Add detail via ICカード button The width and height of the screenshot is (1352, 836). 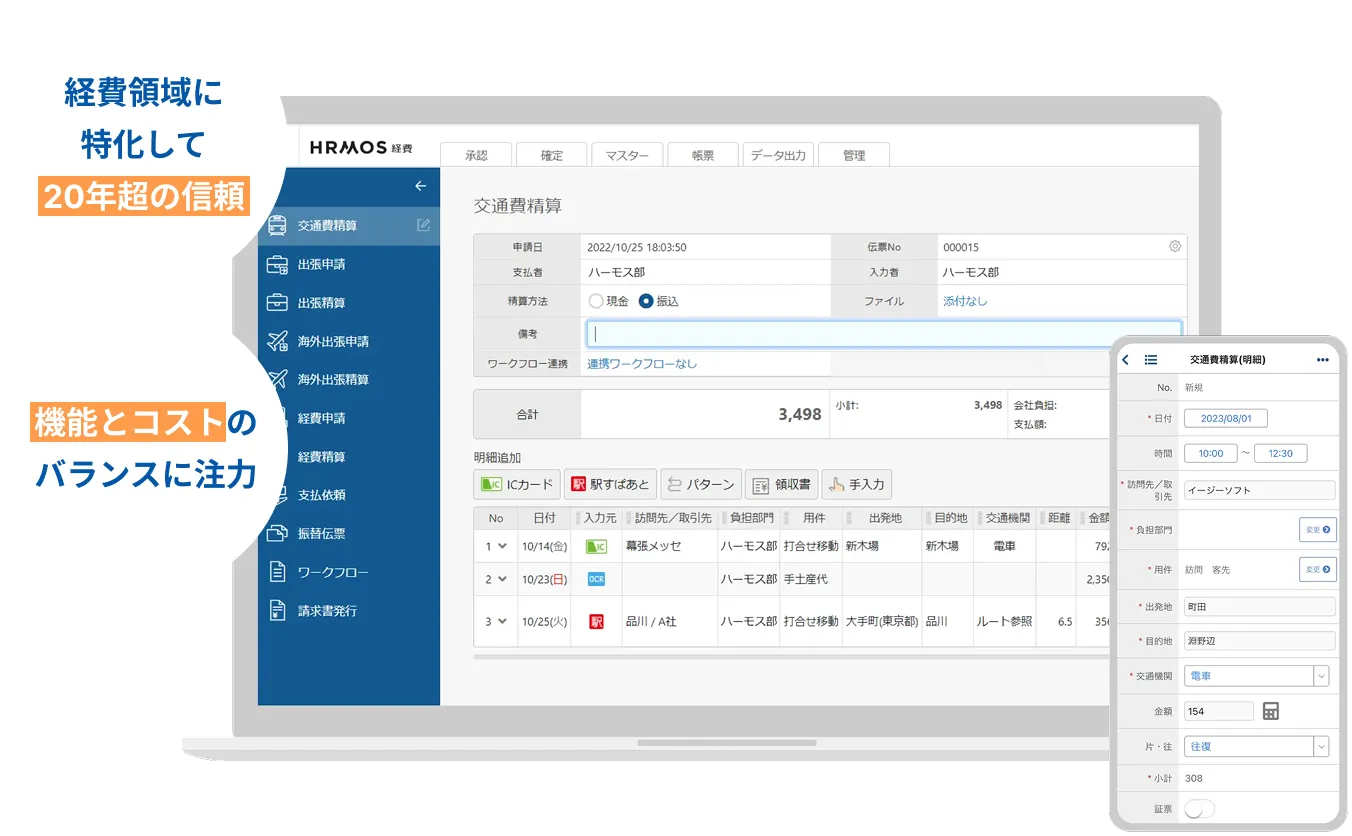(516, 484)
